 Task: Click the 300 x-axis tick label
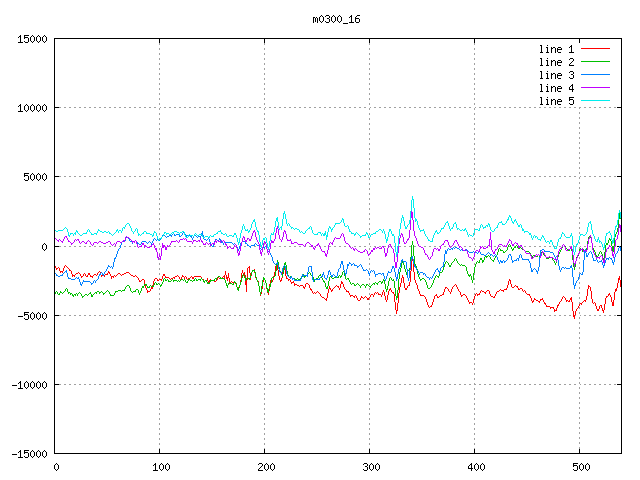(x=369, y=467)
